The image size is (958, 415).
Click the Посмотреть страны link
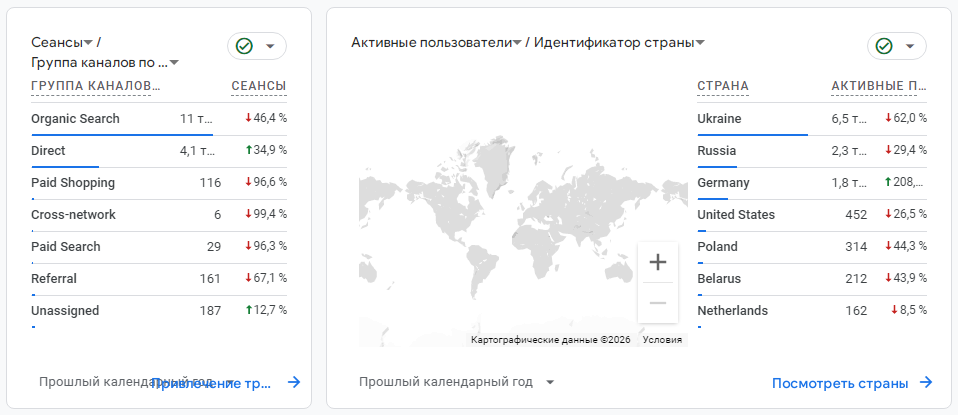click(x=840, y=383)
